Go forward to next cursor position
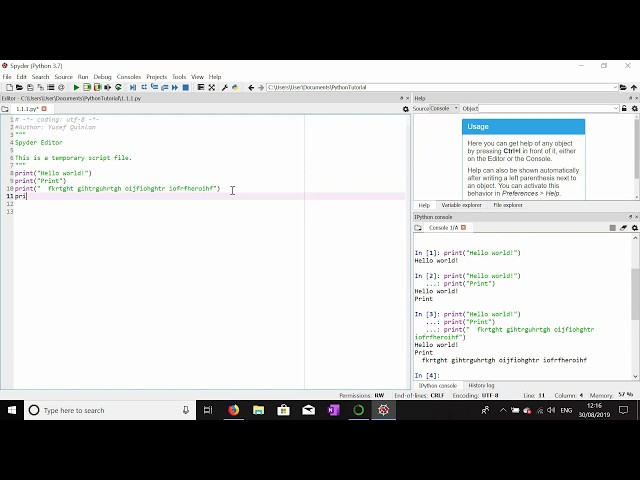The width and height of the screenshot is (640, 480). point(261,87)
